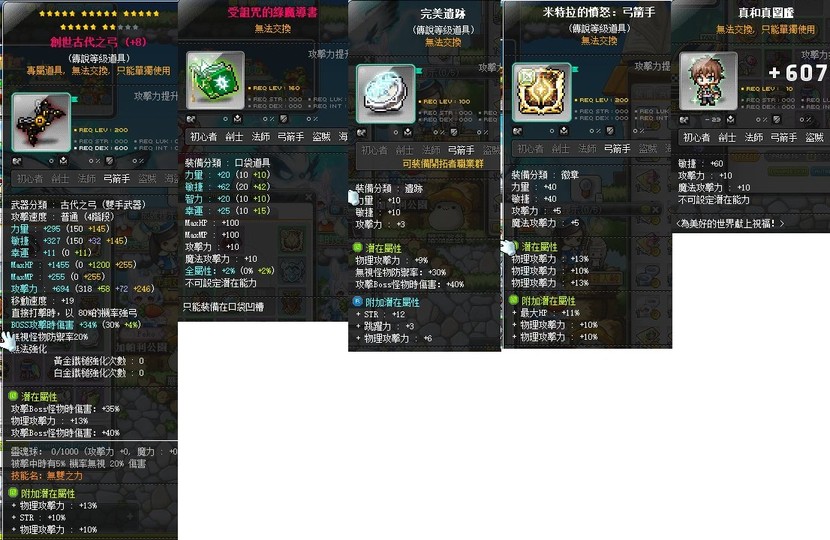Click the 只能裝備在口袋凹槽 note
The image size is (830, 540).
click(x=223, y=307)
